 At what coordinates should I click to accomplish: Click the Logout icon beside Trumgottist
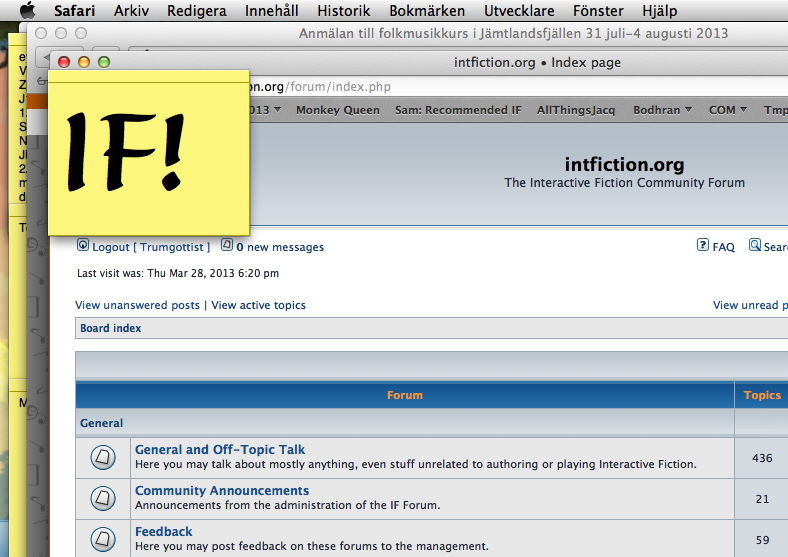point(83,246)
